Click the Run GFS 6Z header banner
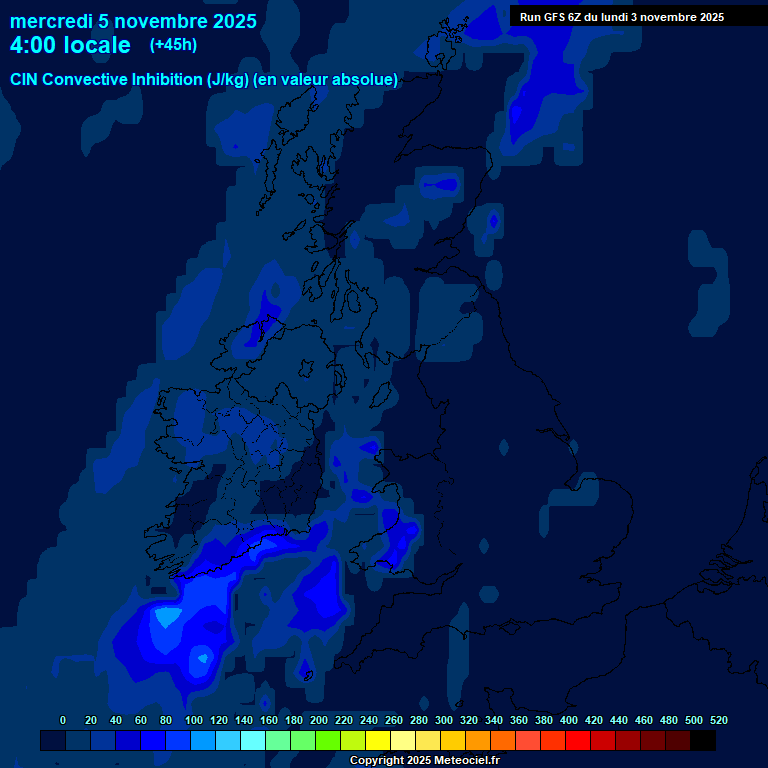The image size is (768, 768). [x=622, y=17]
